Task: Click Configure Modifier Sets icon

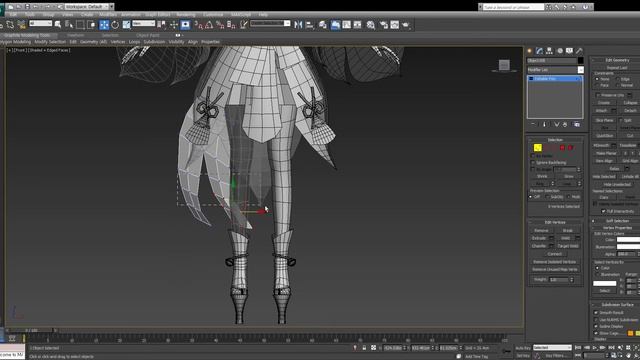Action: point(576,124)
